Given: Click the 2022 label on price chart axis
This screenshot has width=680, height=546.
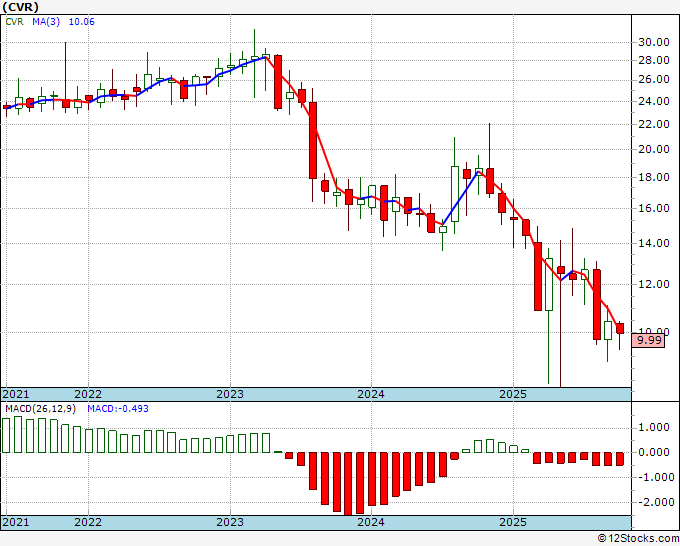Looking at the screenshot, I should 88,394.
